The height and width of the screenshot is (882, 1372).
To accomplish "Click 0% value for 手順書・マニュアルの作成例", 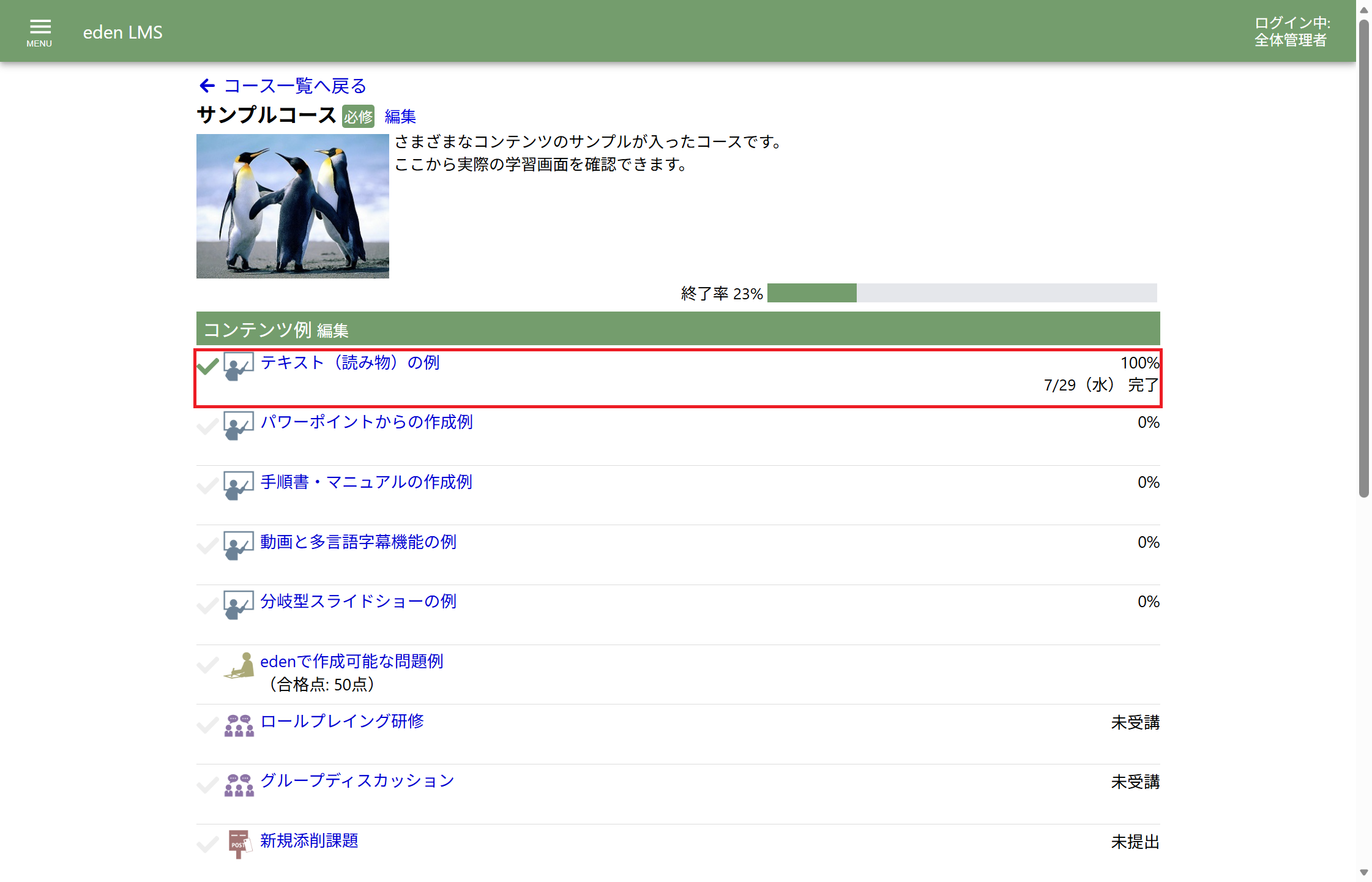I will coord(1149,482).
